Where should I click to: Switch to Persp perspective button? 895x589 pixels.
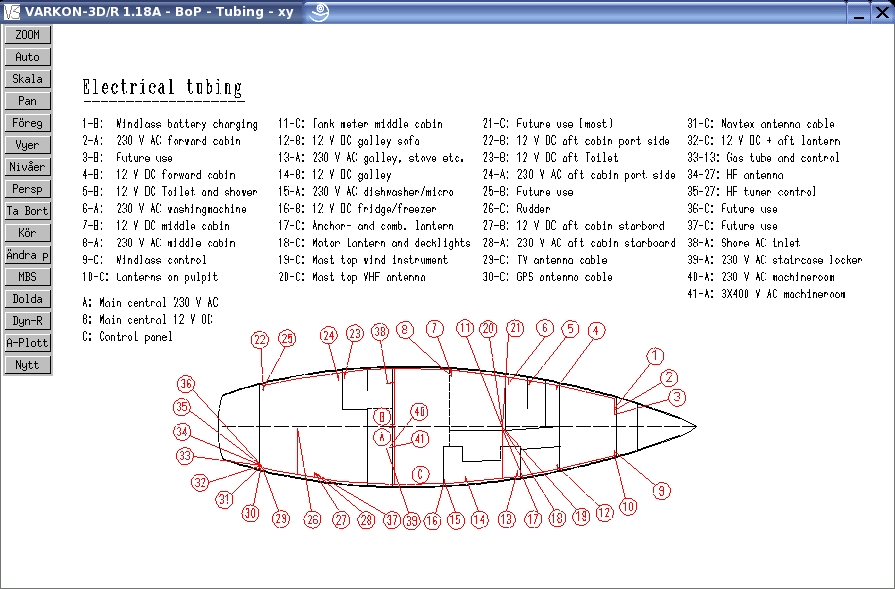click(27, 189)
